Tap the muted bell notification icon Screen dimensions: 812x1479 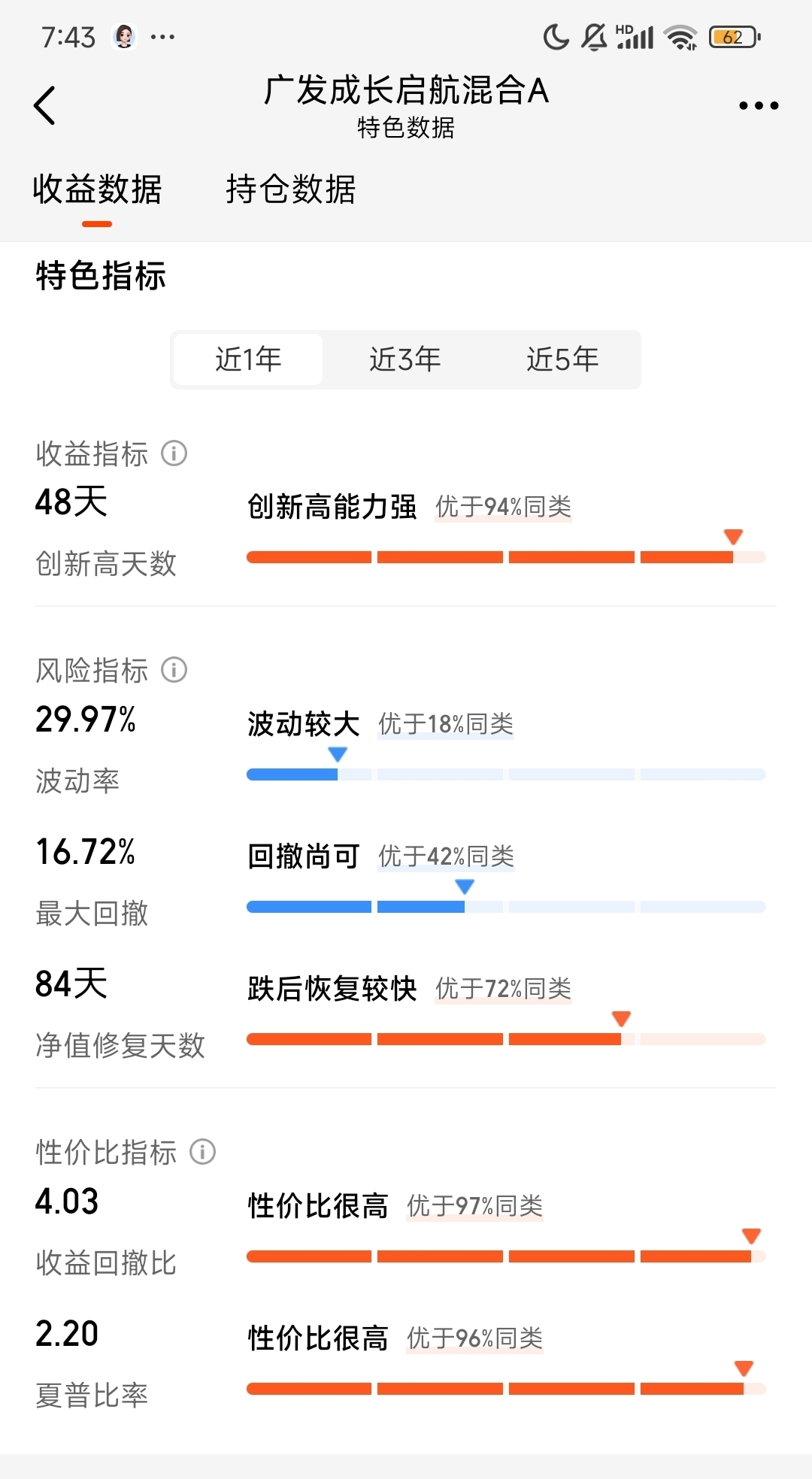[x=594, y=37]
